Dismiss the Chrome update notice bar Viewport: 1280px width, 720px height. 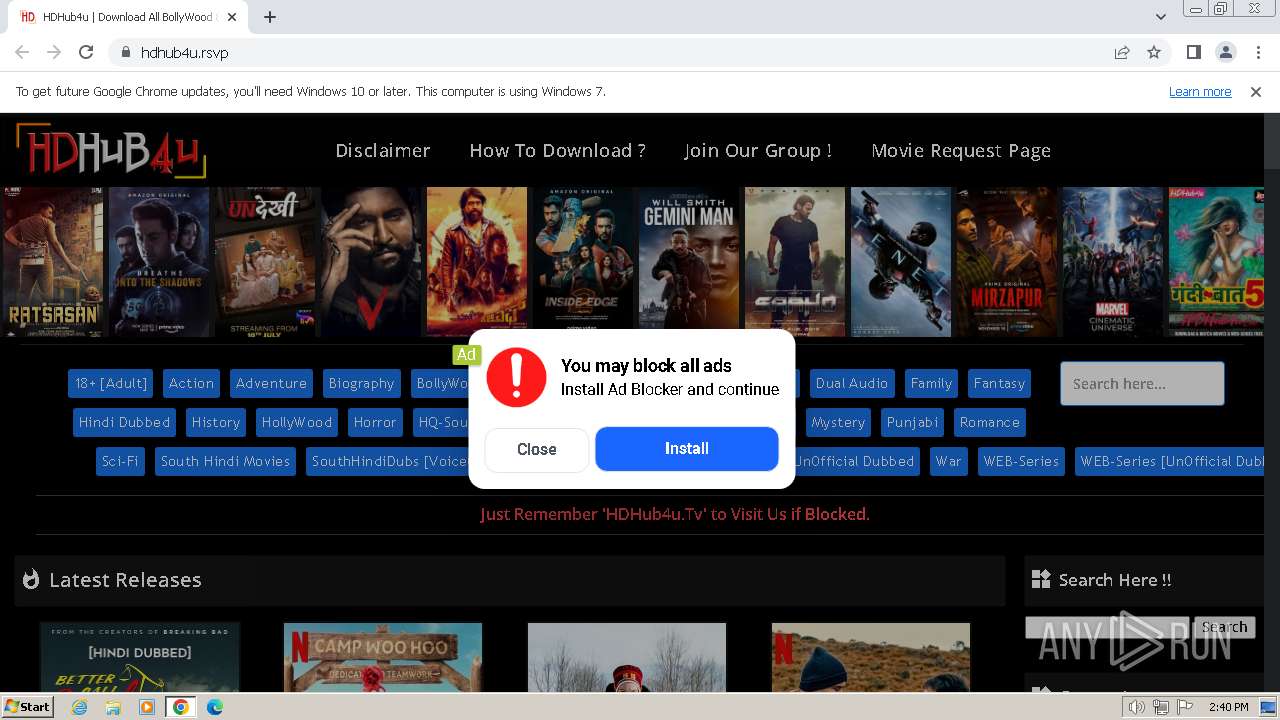click(1256, 92)
